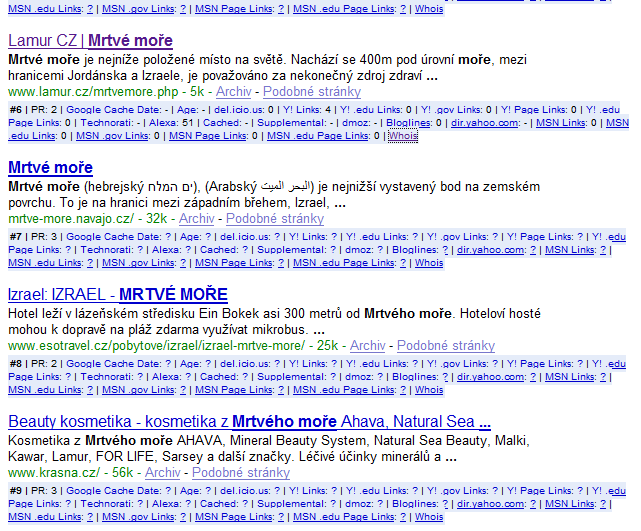
Task: Click the '#6 | PR: 2' rank label
Action: (33, 110)
